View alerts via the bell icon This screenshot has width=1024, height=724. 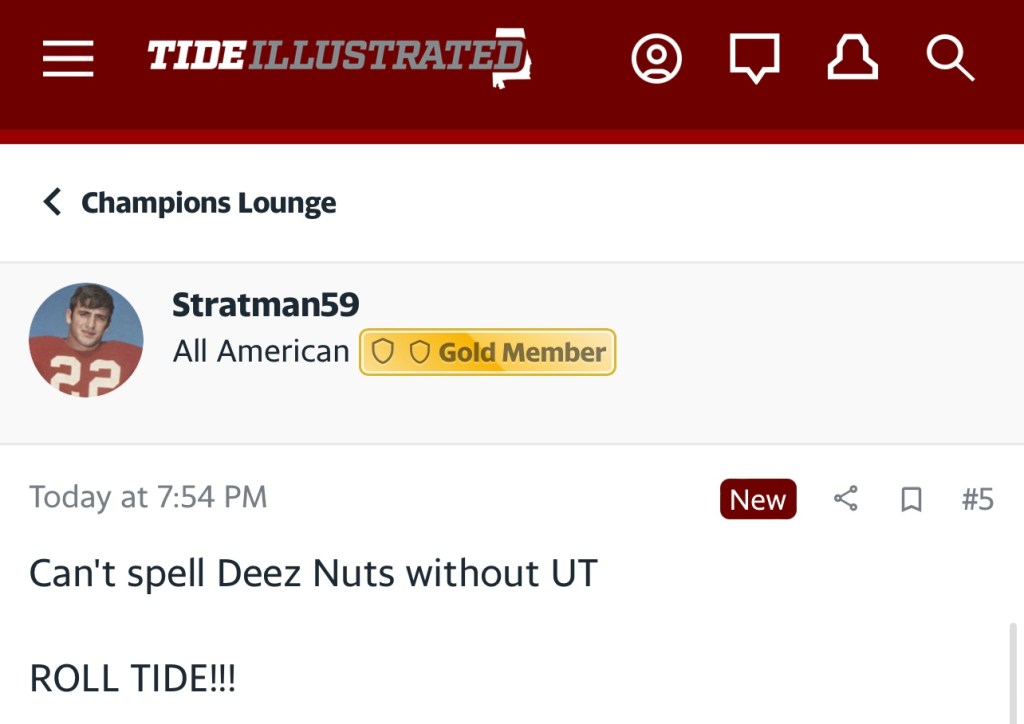pyautogui.click(x=852, y=59)
